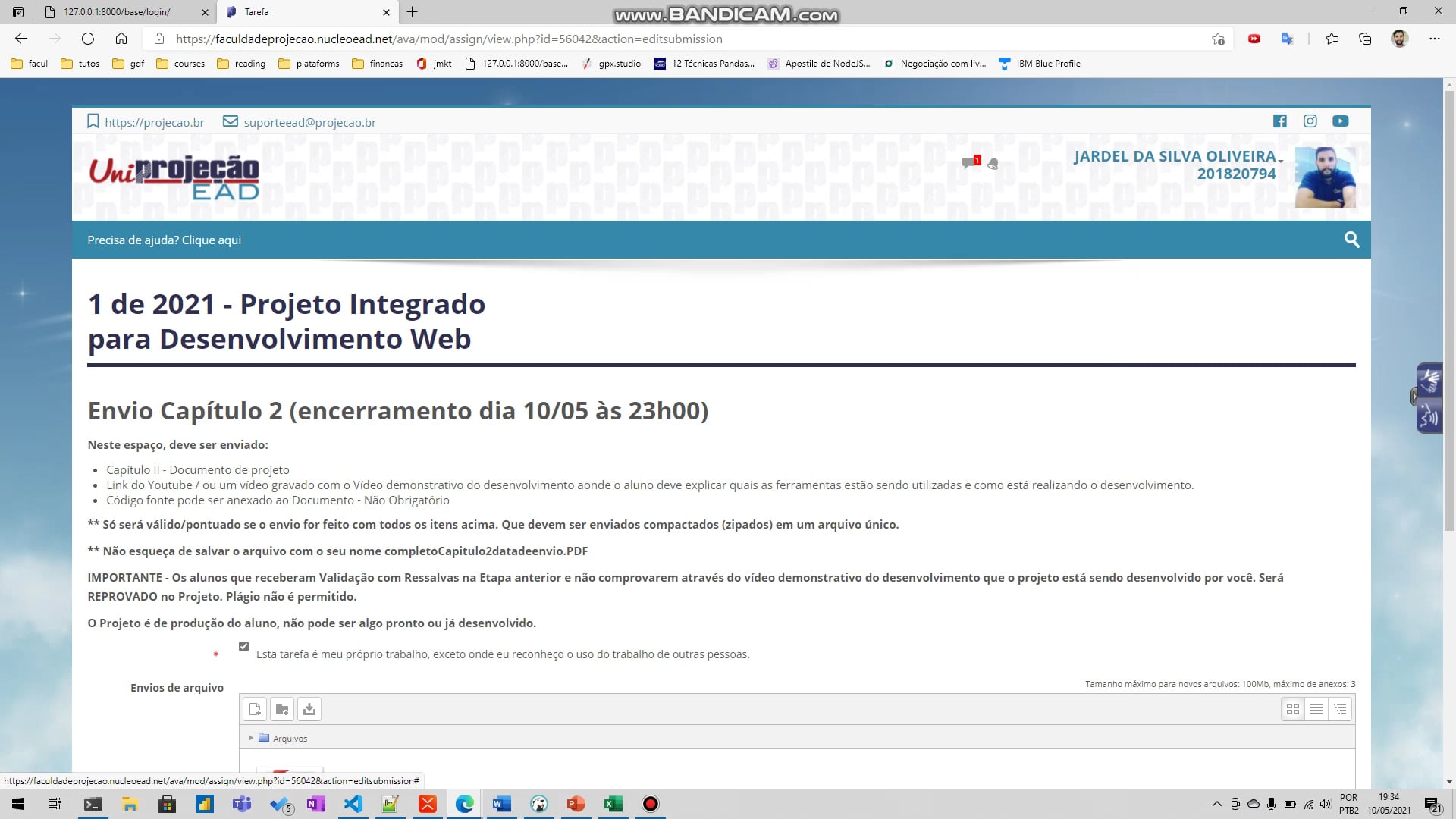Switch file view to tree layout
Image resolution: width=1456 pixels, height=819 pixels.
tap(1340, 709)
